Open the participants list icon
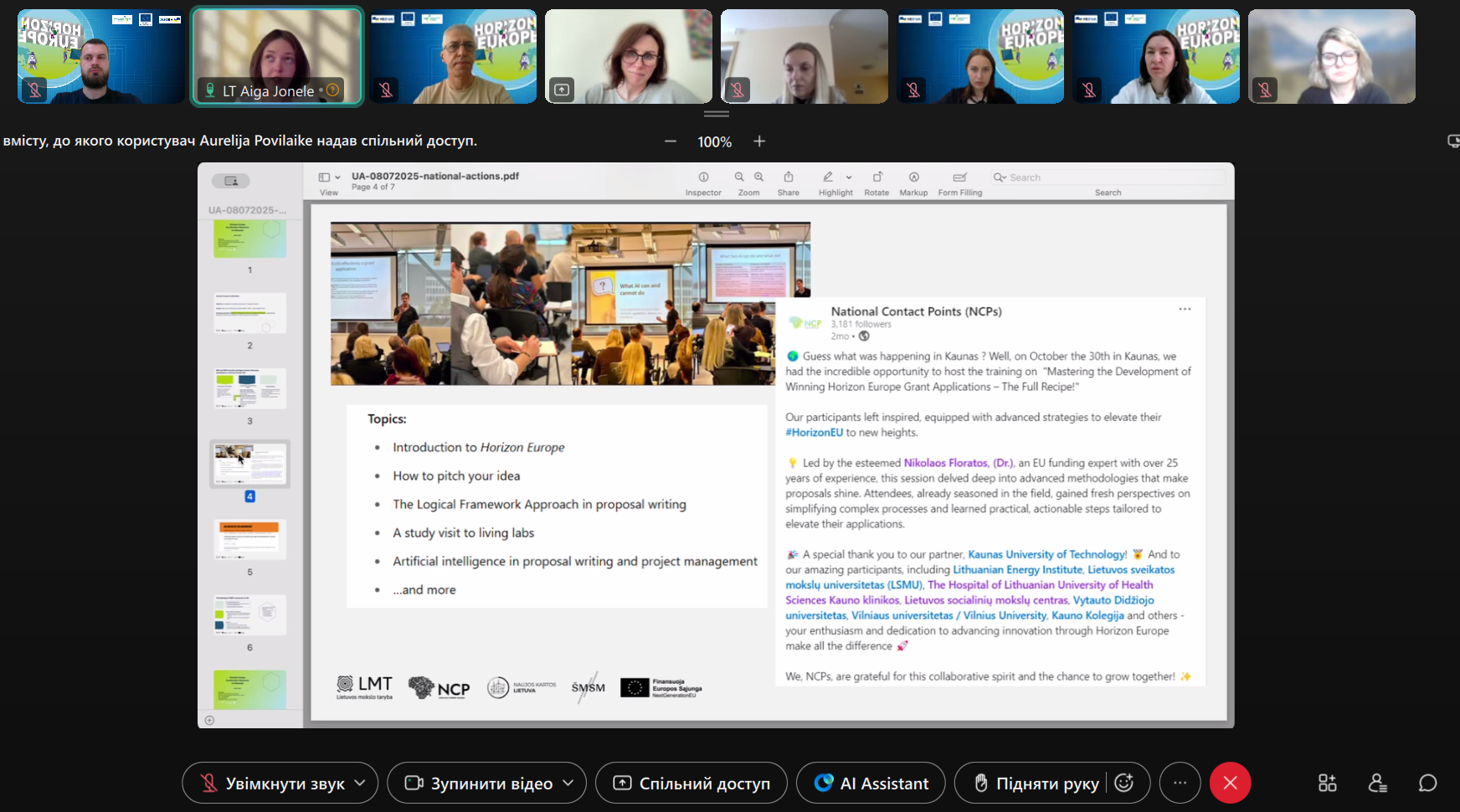The image size is (1460, 812). click(x=1378, y=784)
